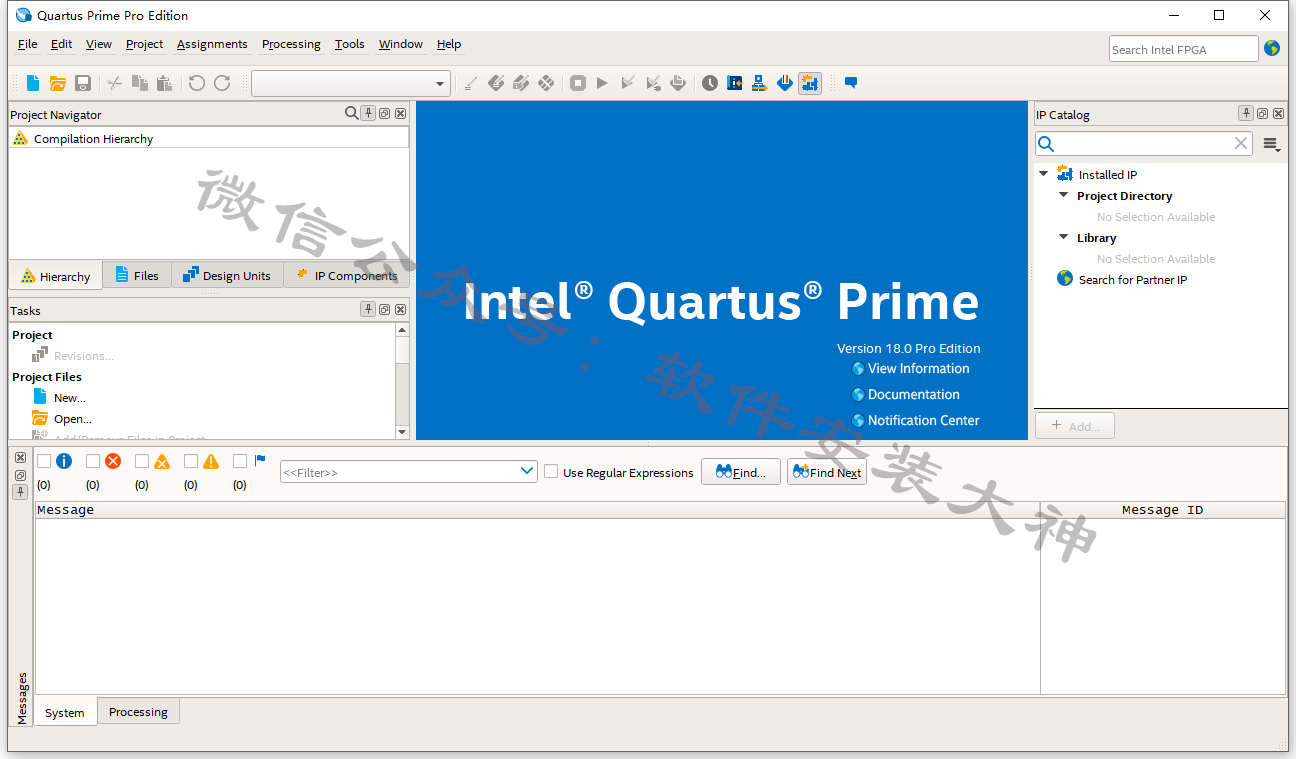Click the Search Intel FPGA input field
Screen dimensions: 1296x759
tap(1184, 49)
